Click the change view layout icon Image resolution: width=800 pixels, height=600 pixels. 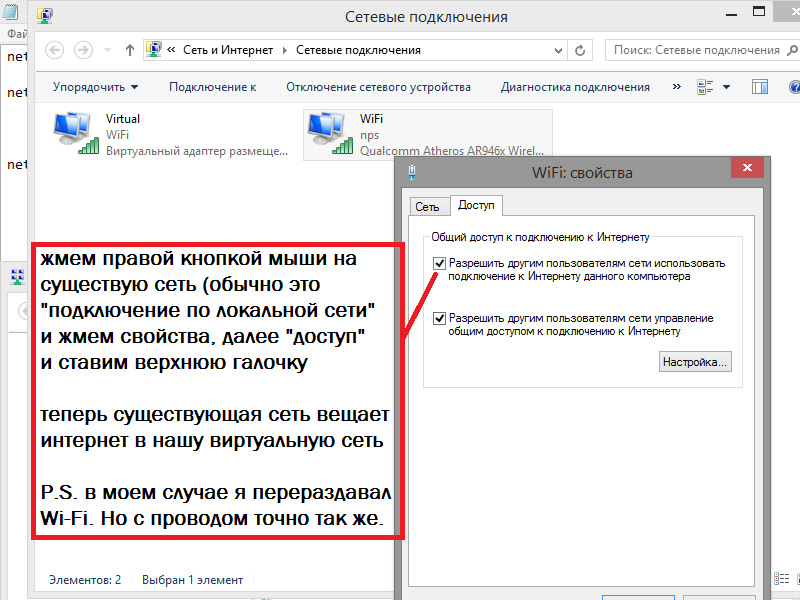(x=706, y=87)
